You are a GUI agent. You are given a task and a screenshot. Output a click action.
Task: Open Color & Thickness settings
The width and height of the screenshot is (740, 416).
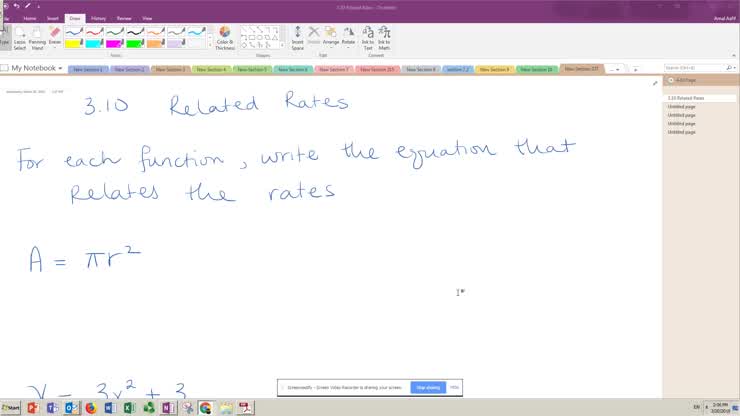click(x=224, y=38)
